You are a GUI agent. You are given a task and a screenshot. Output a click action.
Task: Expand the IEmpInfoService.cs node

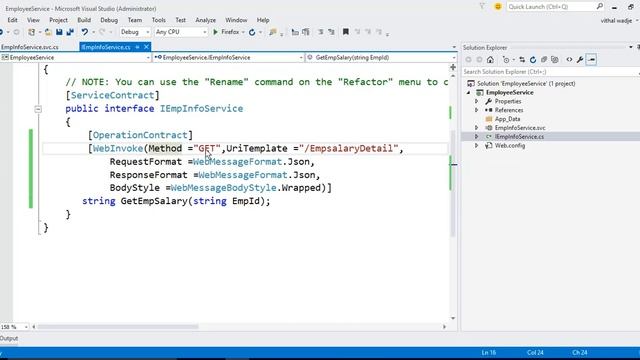[x=476, y=137]
